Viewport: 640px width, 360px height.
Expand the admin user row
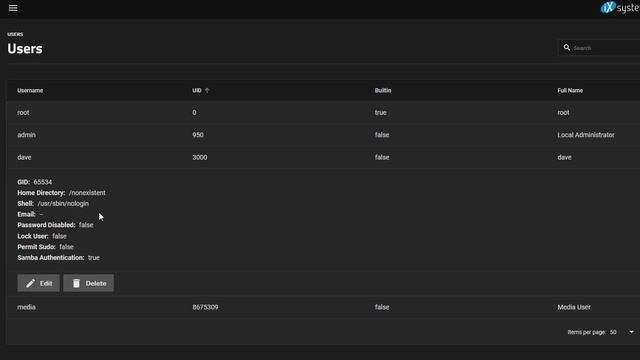(323, 135)
